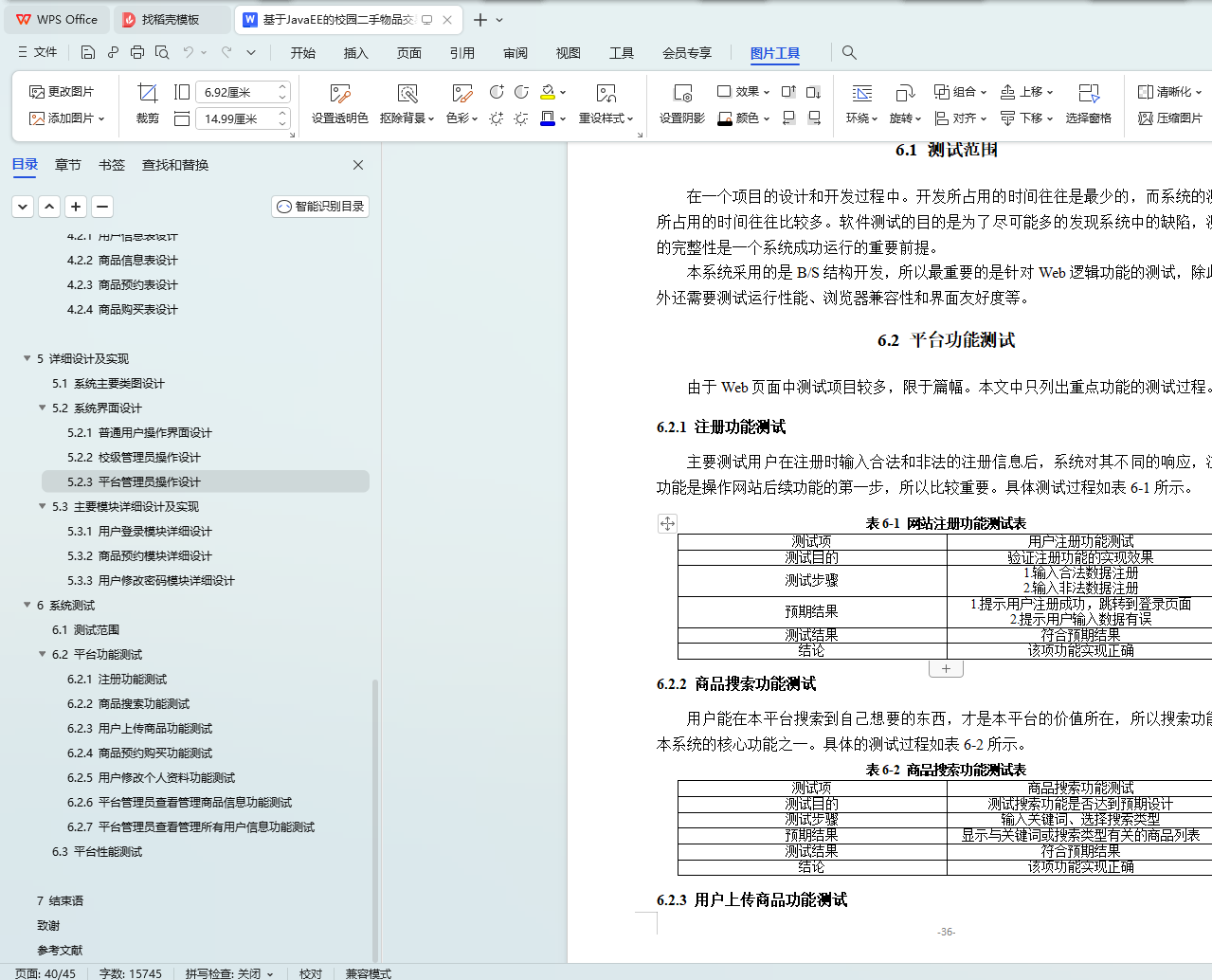Click the 更改图片 (change picture) button

62,92
